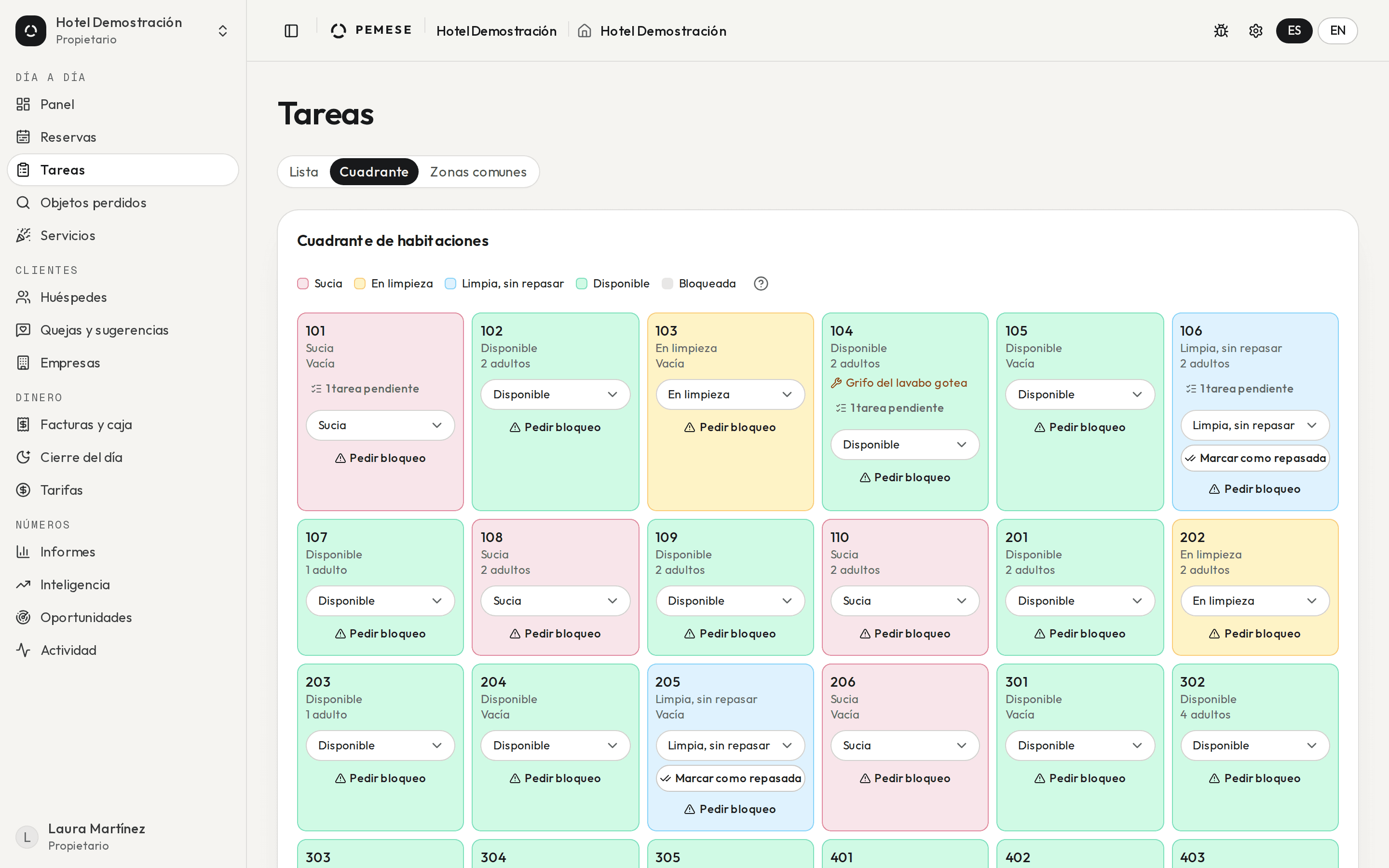This screenshot has height=868, width=1389.
Task: Request block for room 102
Action: click(x=555, y=428)
